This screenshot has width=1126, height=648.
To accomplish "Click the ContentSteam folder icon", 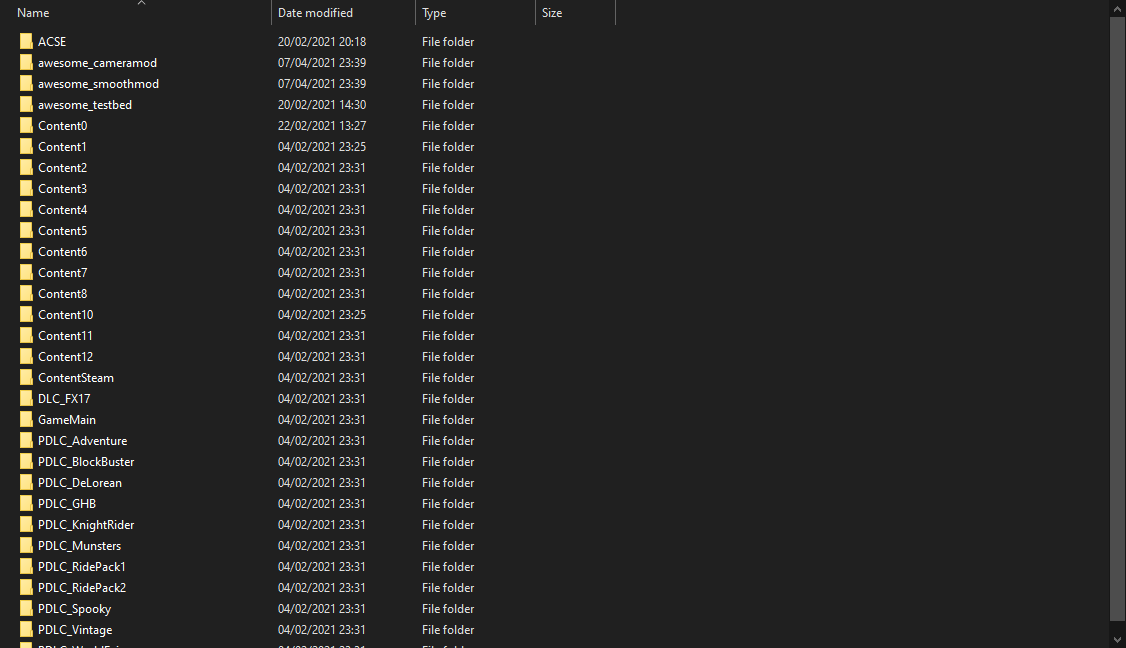I will tap(25, 377).
